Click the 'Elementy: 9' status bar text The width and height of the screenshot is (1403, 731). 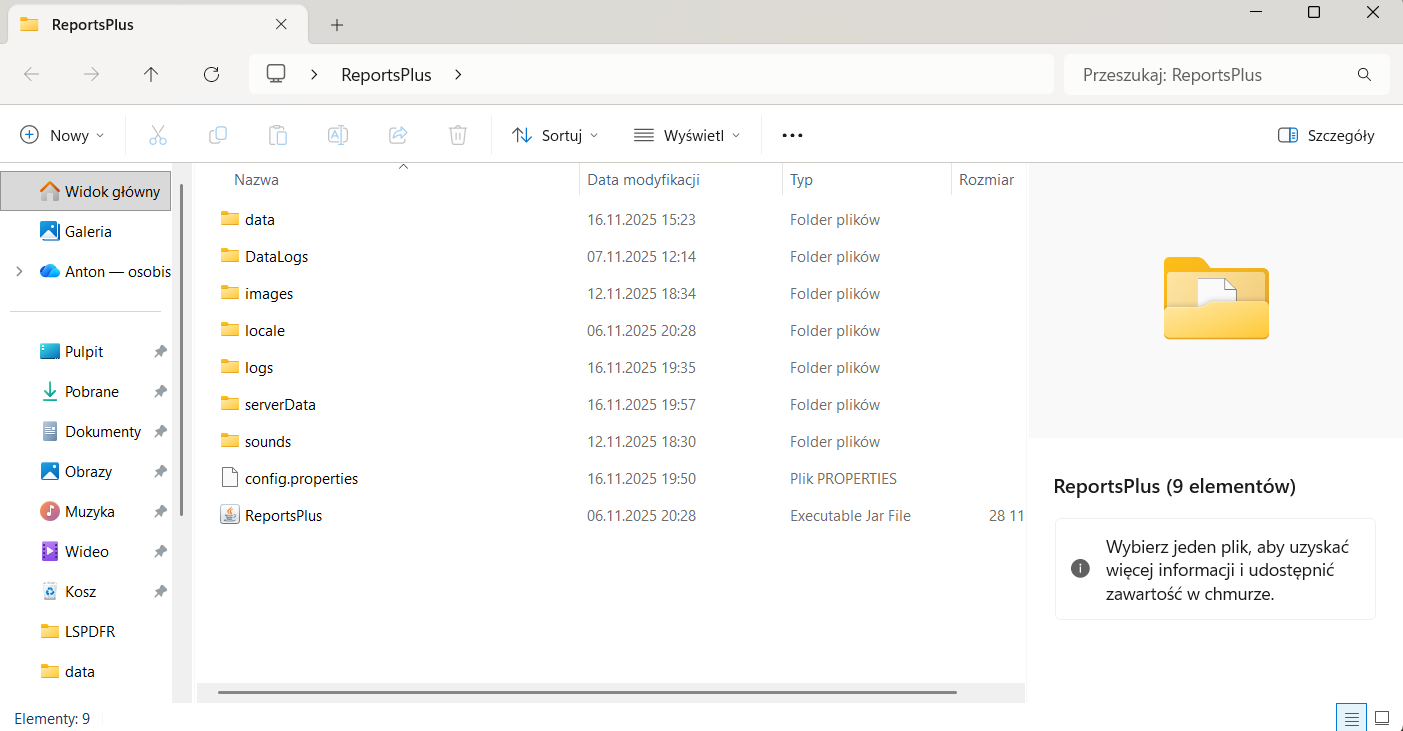(52, 718)
